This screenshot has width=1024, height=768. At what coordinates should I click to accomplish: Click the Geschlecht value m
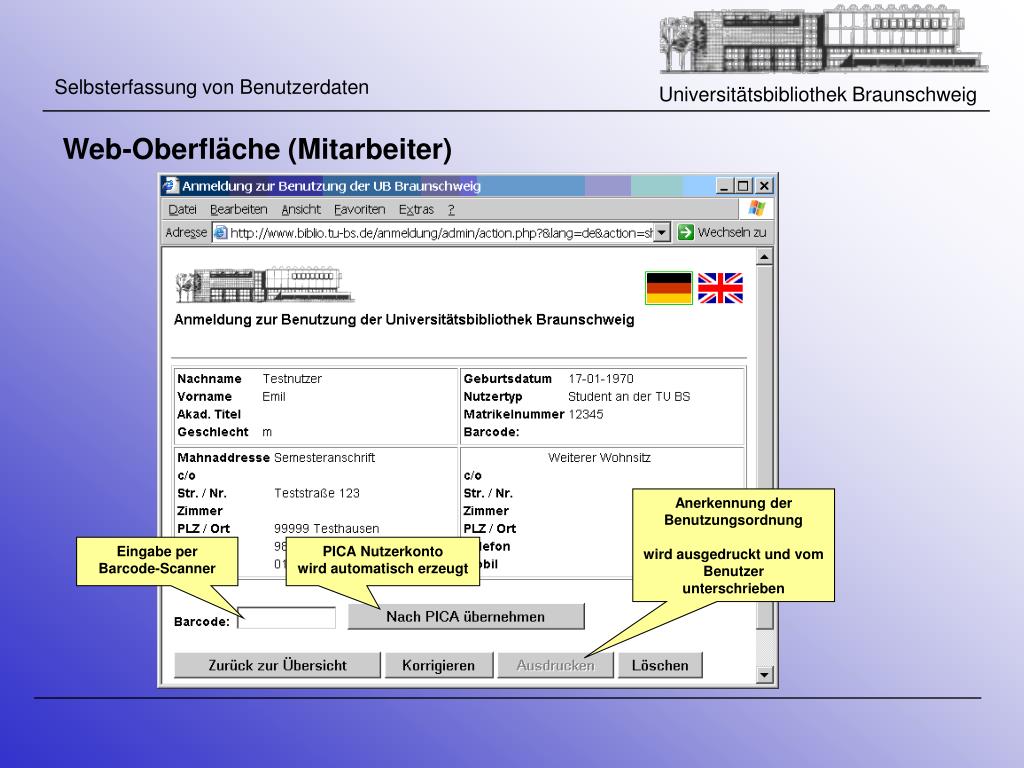(x=267, y=432)
